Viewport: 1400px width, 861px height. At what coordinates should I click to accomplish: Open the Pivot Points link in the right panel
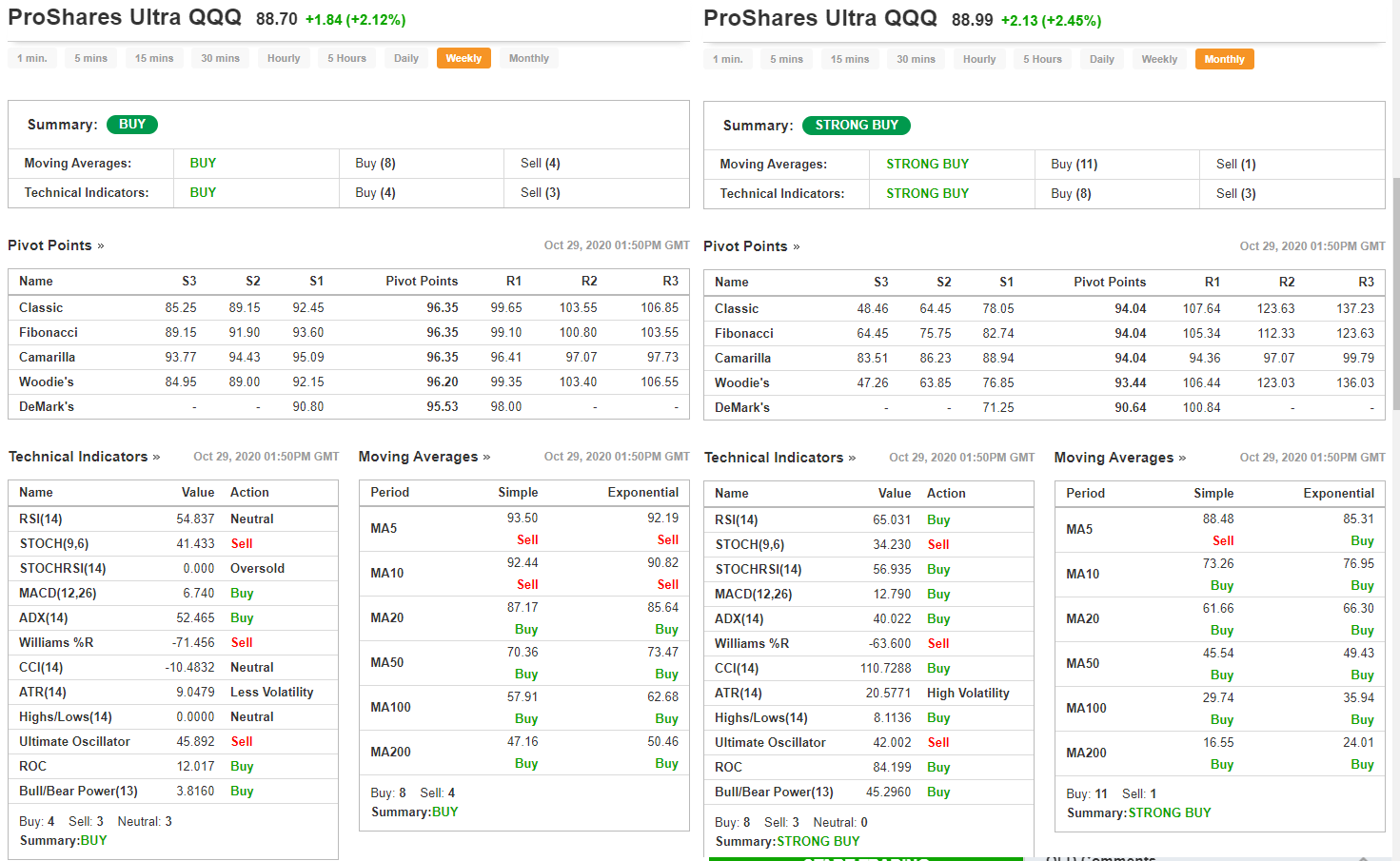click(751, 246)
